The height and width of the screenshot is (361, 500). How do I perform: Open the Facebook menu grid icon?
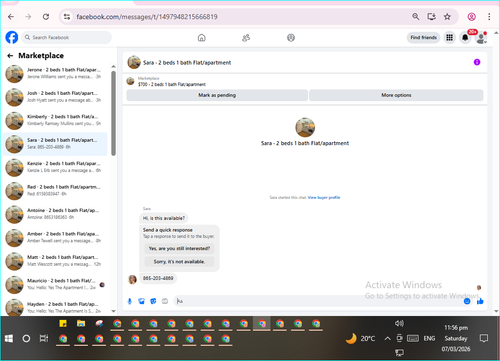pos(450,38)
